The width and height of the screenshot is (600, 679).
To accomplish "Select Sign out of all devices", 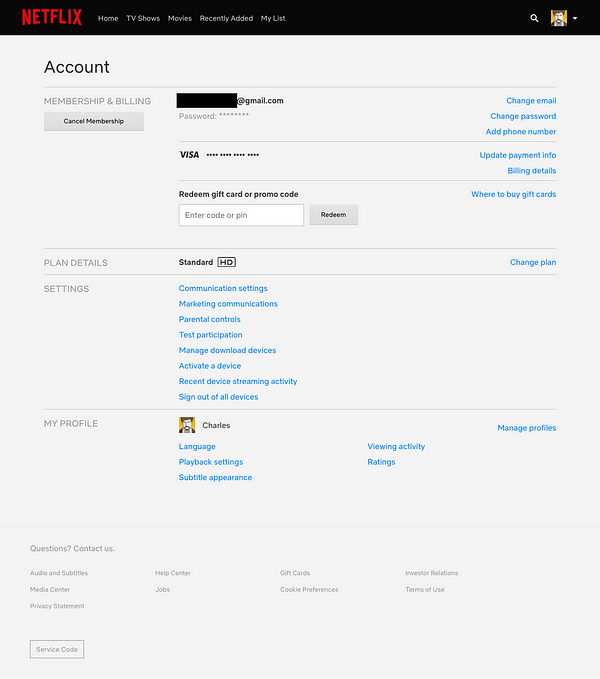I will (x=218, y=397).
